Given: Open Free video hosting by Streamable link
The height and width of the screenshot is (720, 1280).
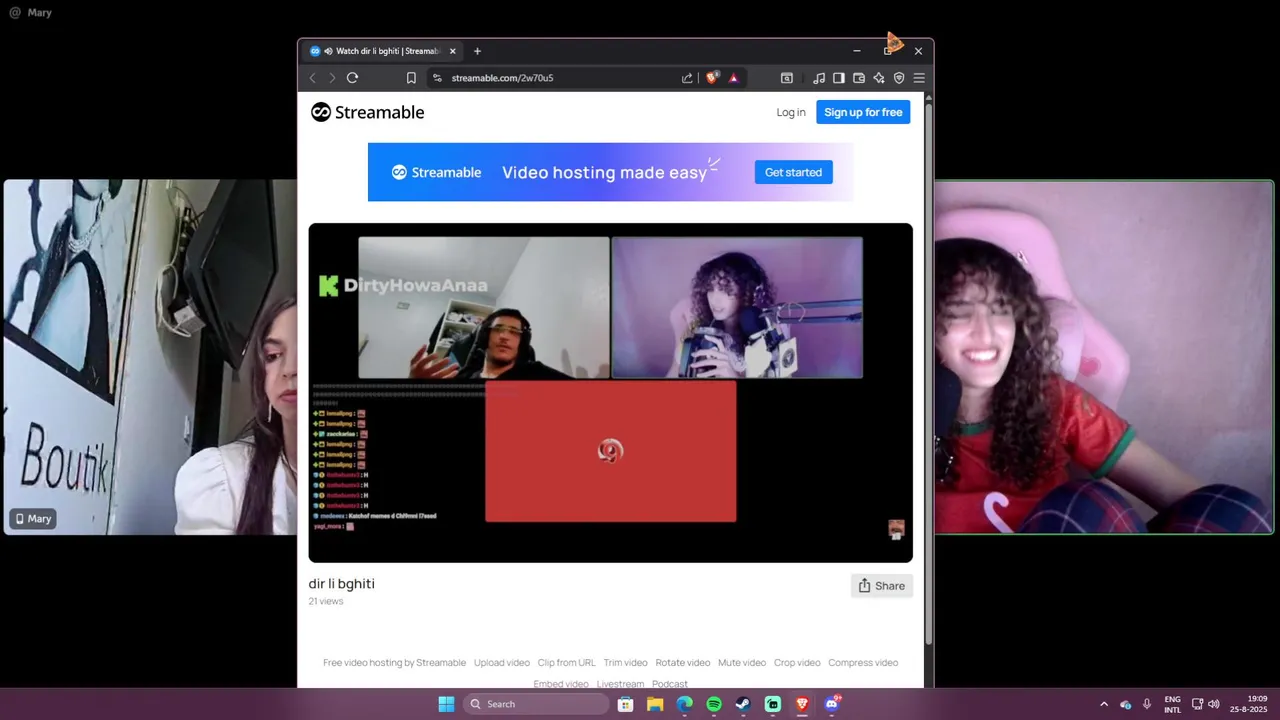Looking at the screenshot, I should coord(394,663).
